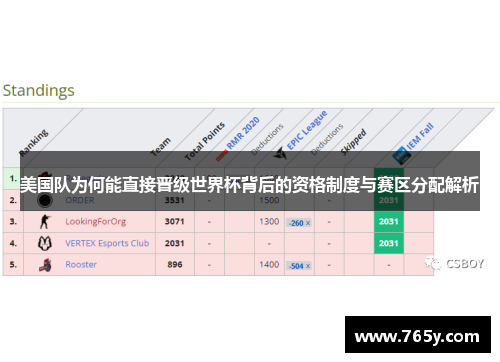Click the IEM Fall logo icon in header
This screenshot has width=500, height=362.
pos(401,156)
